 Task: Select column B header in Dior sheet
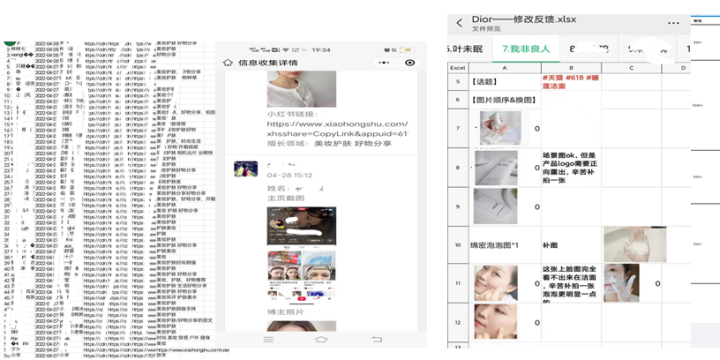571,68
